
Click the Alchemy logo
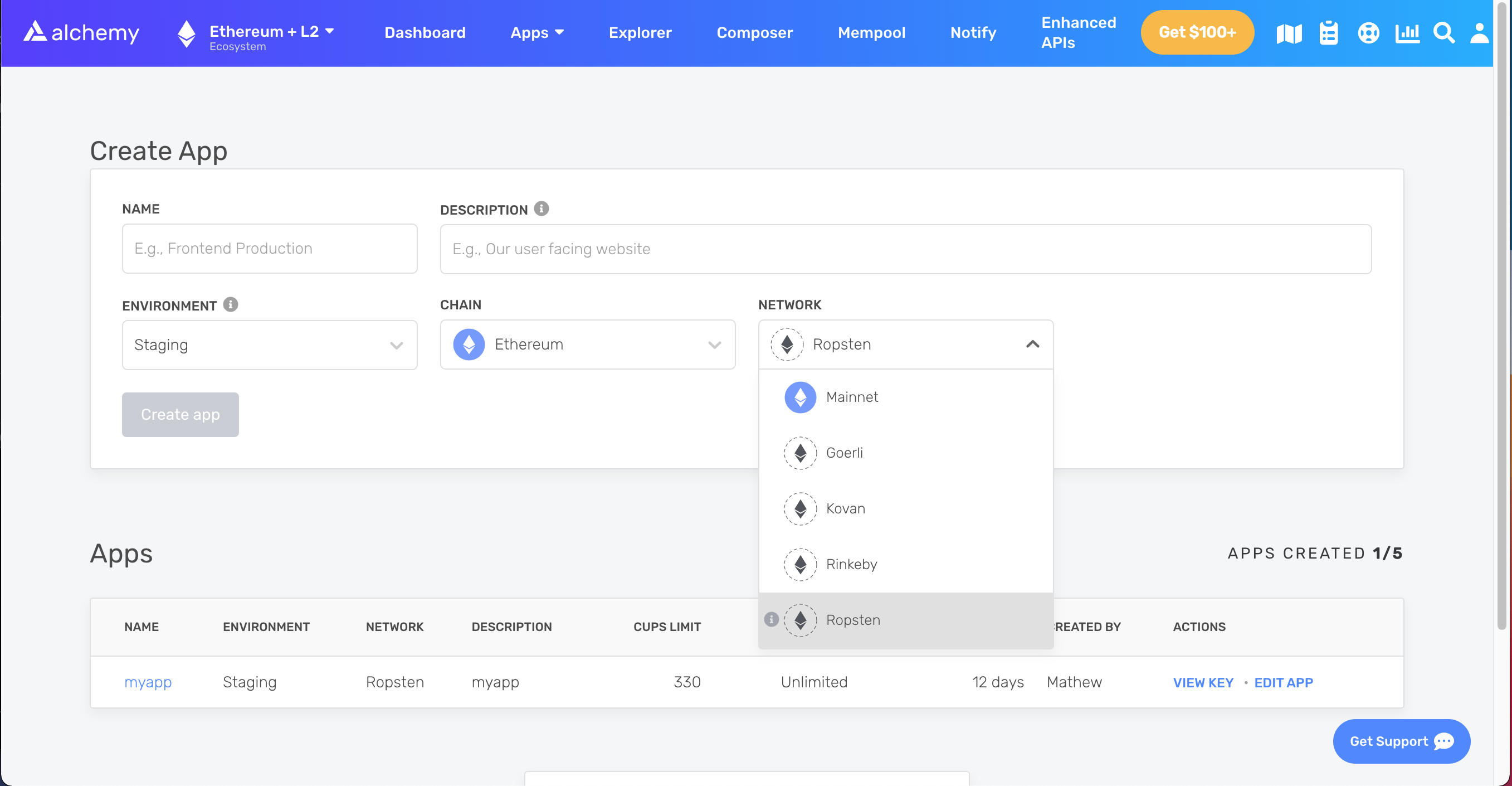click(x=81, y=32)
